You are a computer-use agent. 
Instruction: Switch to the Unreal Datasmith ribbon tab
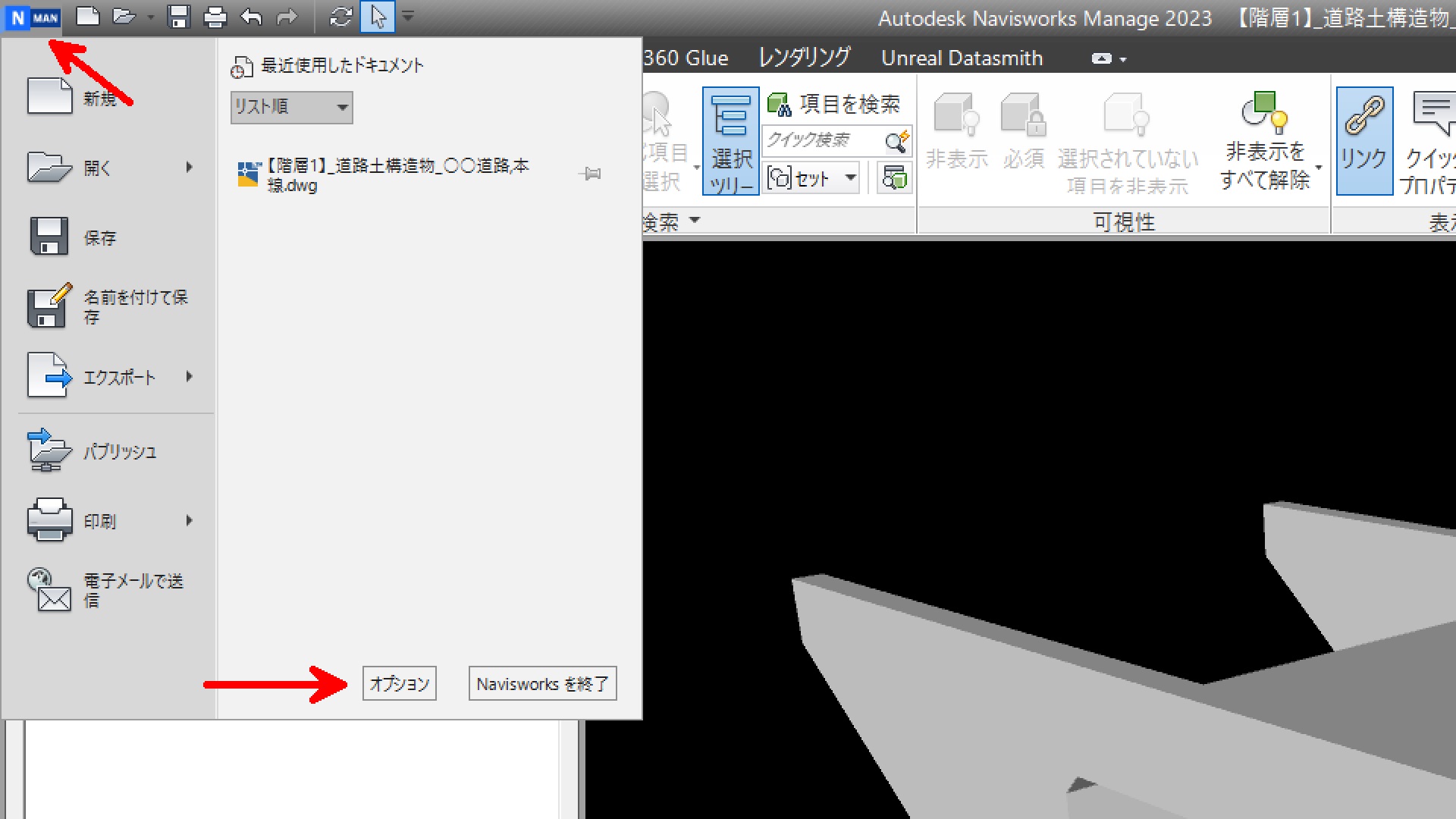tap(962, 58)
